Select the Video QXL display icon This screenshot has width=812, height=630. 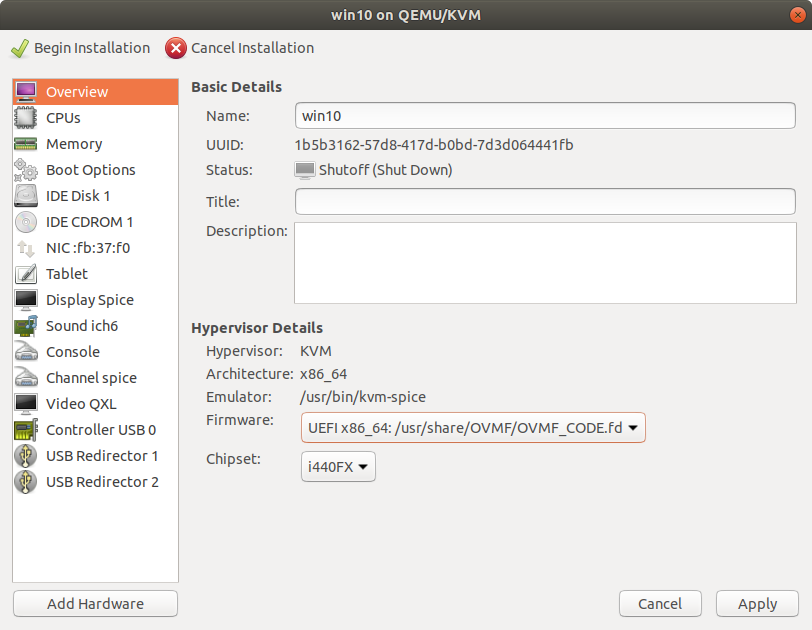point(27,403)
